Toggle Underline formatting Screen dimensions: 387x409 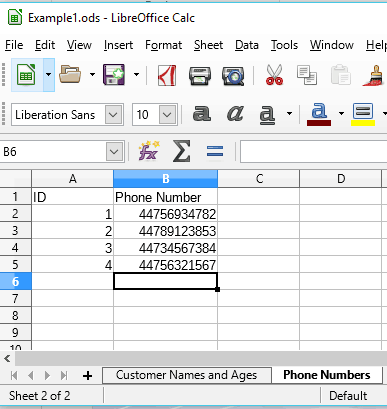pos(267,115)
